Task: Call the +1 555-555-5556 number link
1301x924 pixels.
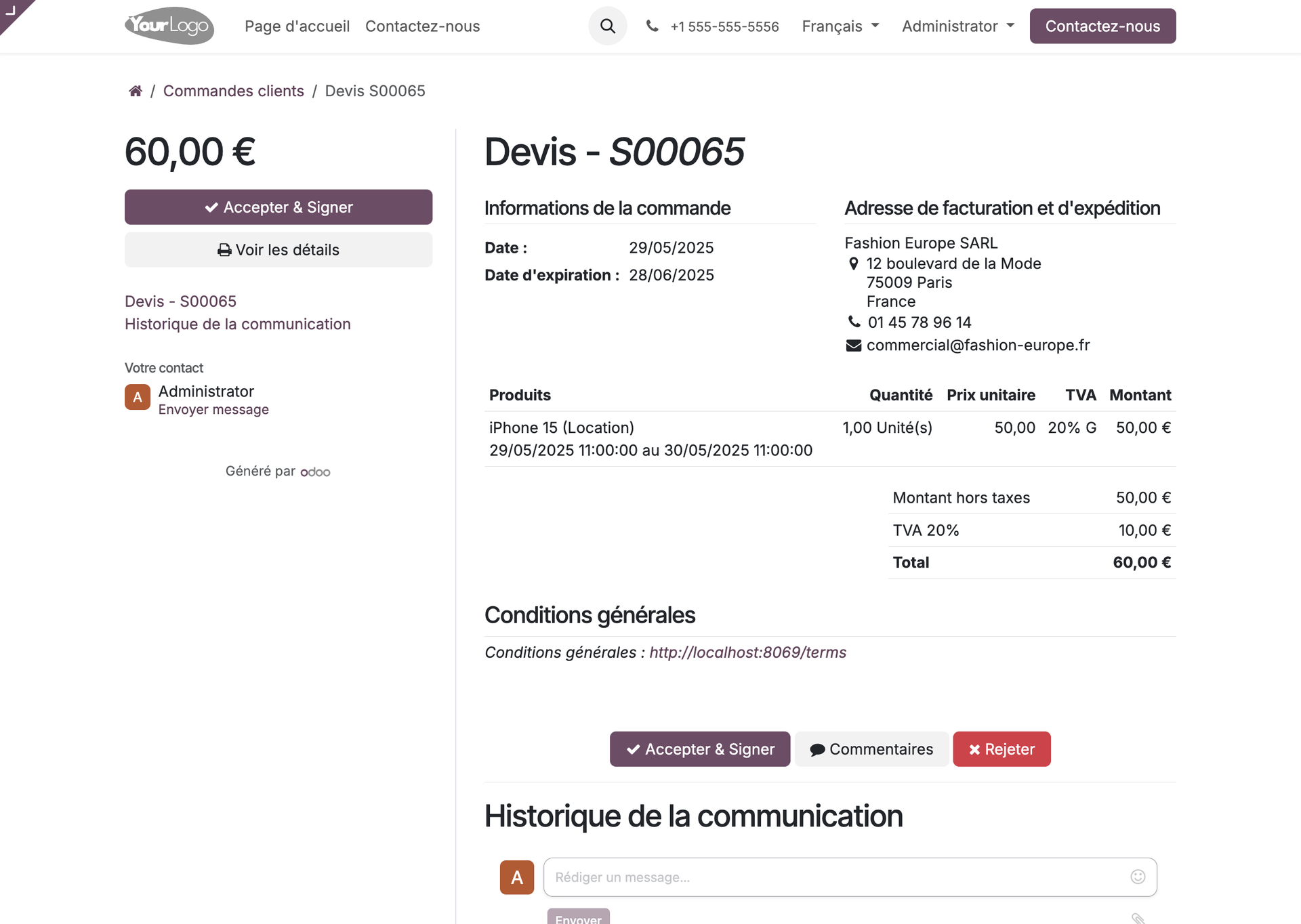Action: click(x=724, y=26)
